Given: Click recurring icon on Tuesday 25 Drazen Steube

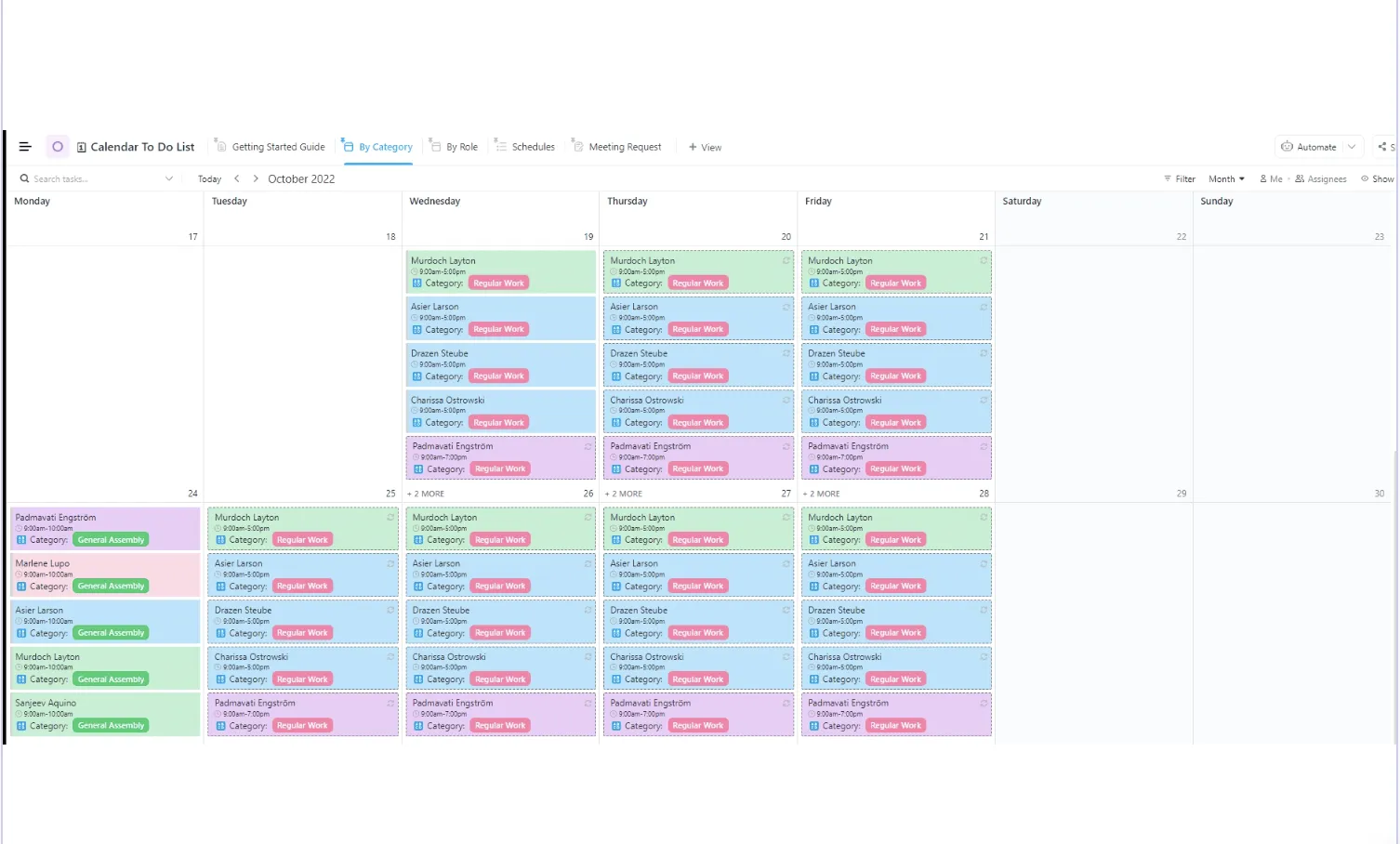Looking at the screenshot, I should pyautogui.click(x=390, y=610).
